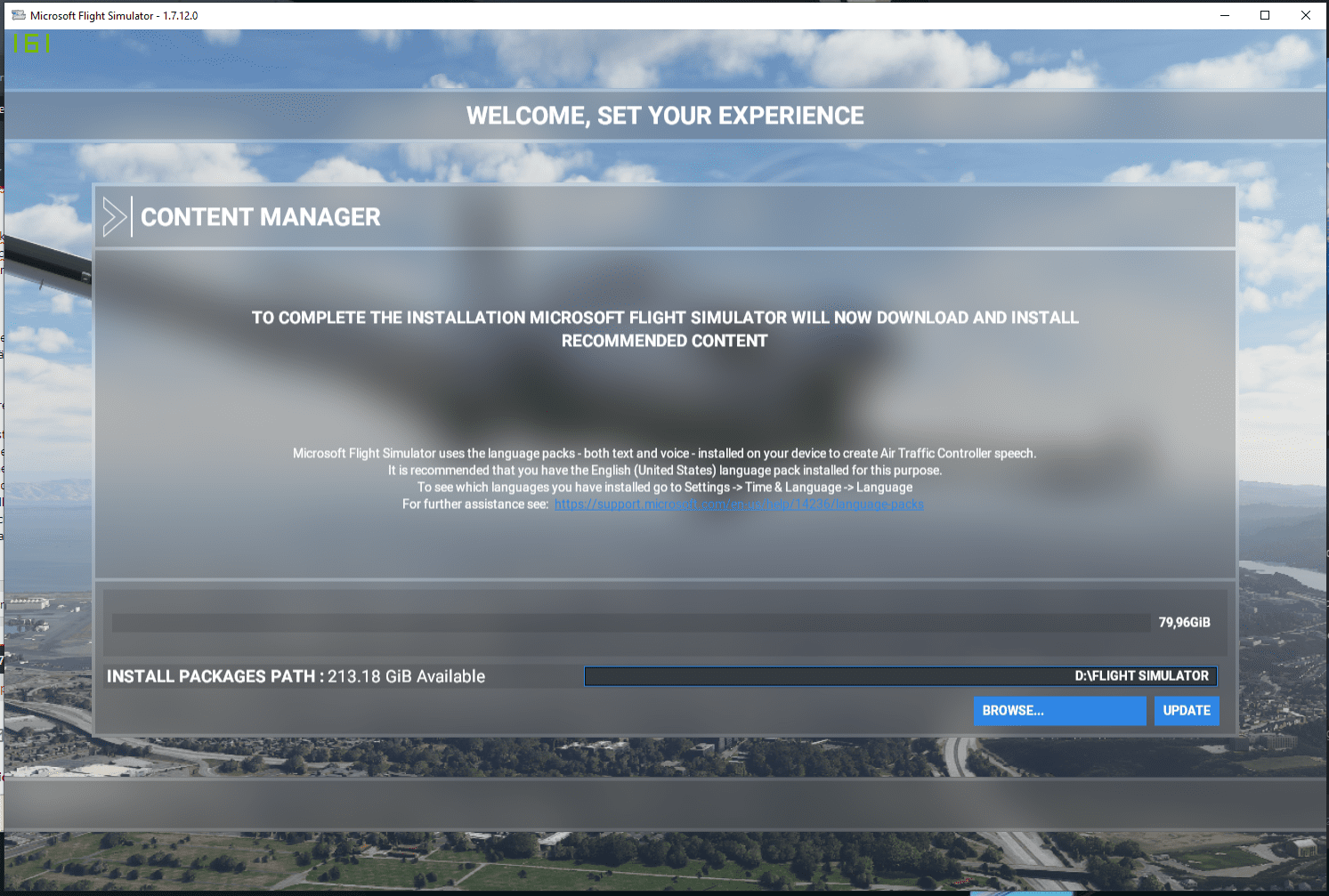Click the CONTENT MANAGER heading

coord(261,217)
